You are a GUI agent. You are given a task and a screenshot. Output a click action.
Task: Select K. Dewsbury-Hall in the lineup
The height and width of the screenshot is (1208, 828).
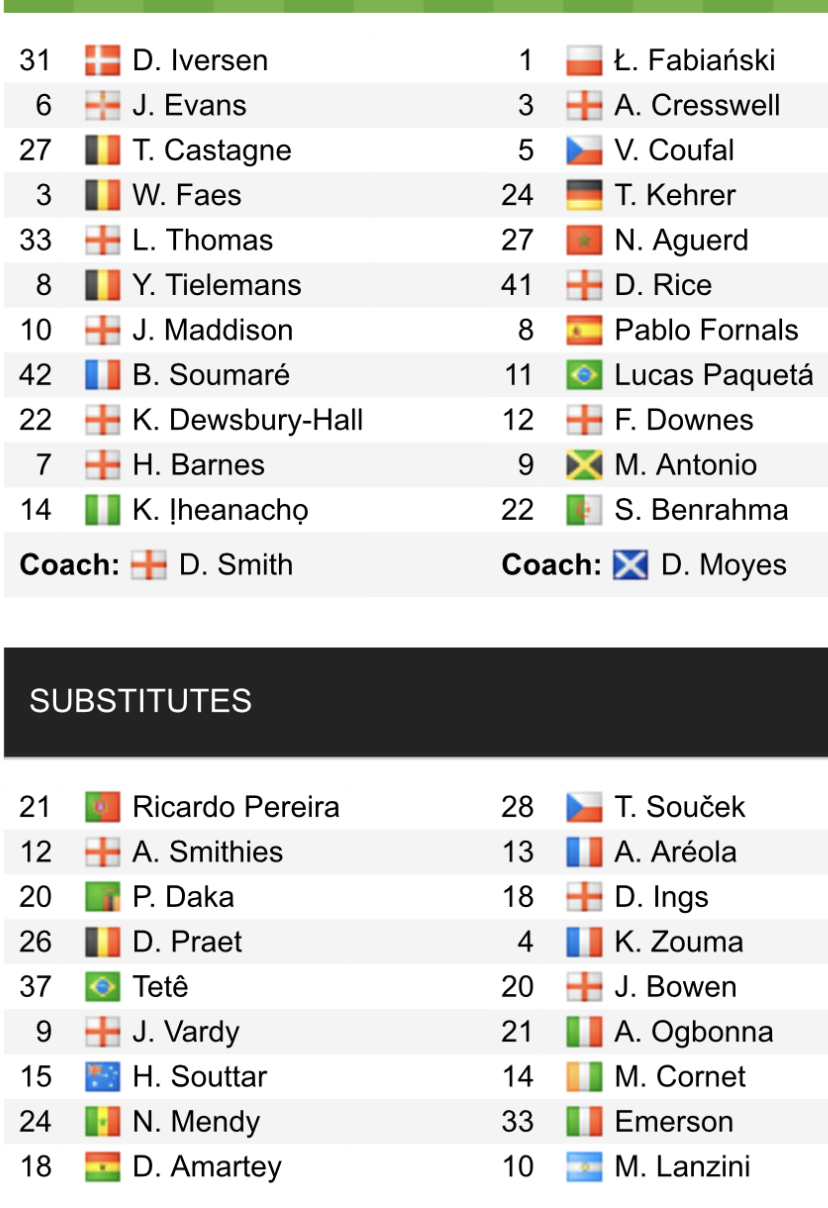coord(247,420)
